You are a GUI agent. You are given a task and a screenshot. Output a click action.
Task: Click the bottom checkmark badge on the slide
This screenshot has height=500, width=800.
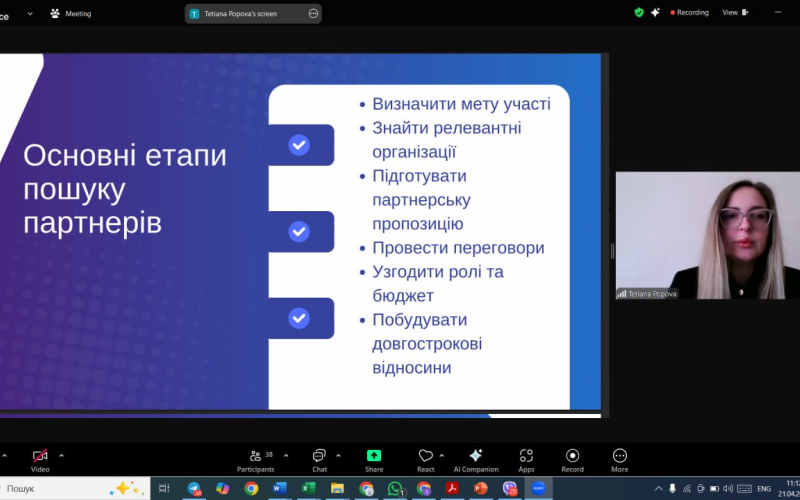(299, 318)
